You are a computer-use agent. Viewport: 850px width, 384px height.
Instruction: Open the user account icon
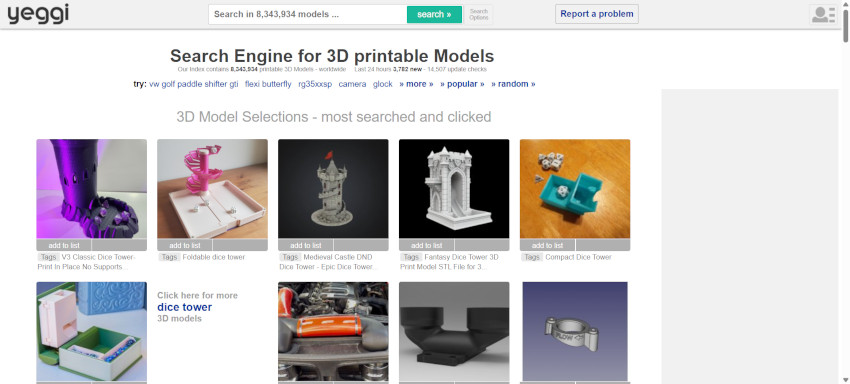pos(823,14)
